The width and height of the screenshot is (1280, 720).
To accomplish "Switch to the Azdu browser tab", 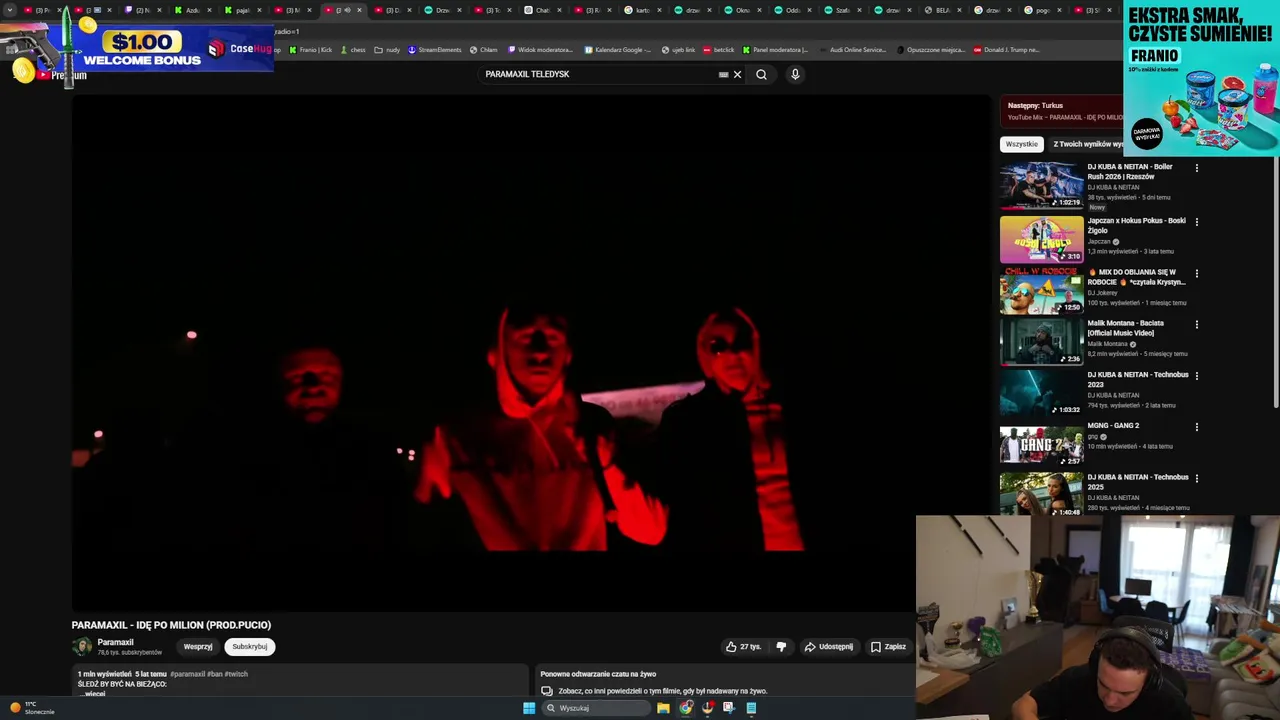I will [x=191, y=10].
